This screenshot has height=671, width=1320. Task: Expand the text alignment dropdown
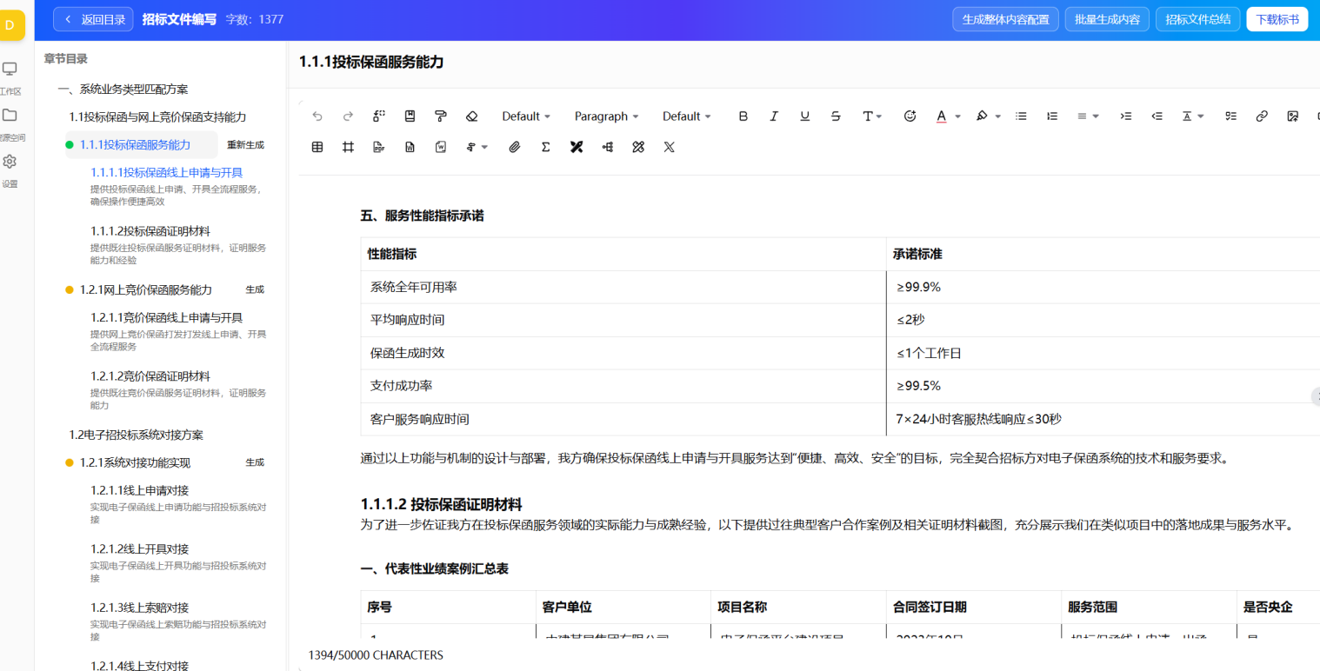tap(1087, 116)
